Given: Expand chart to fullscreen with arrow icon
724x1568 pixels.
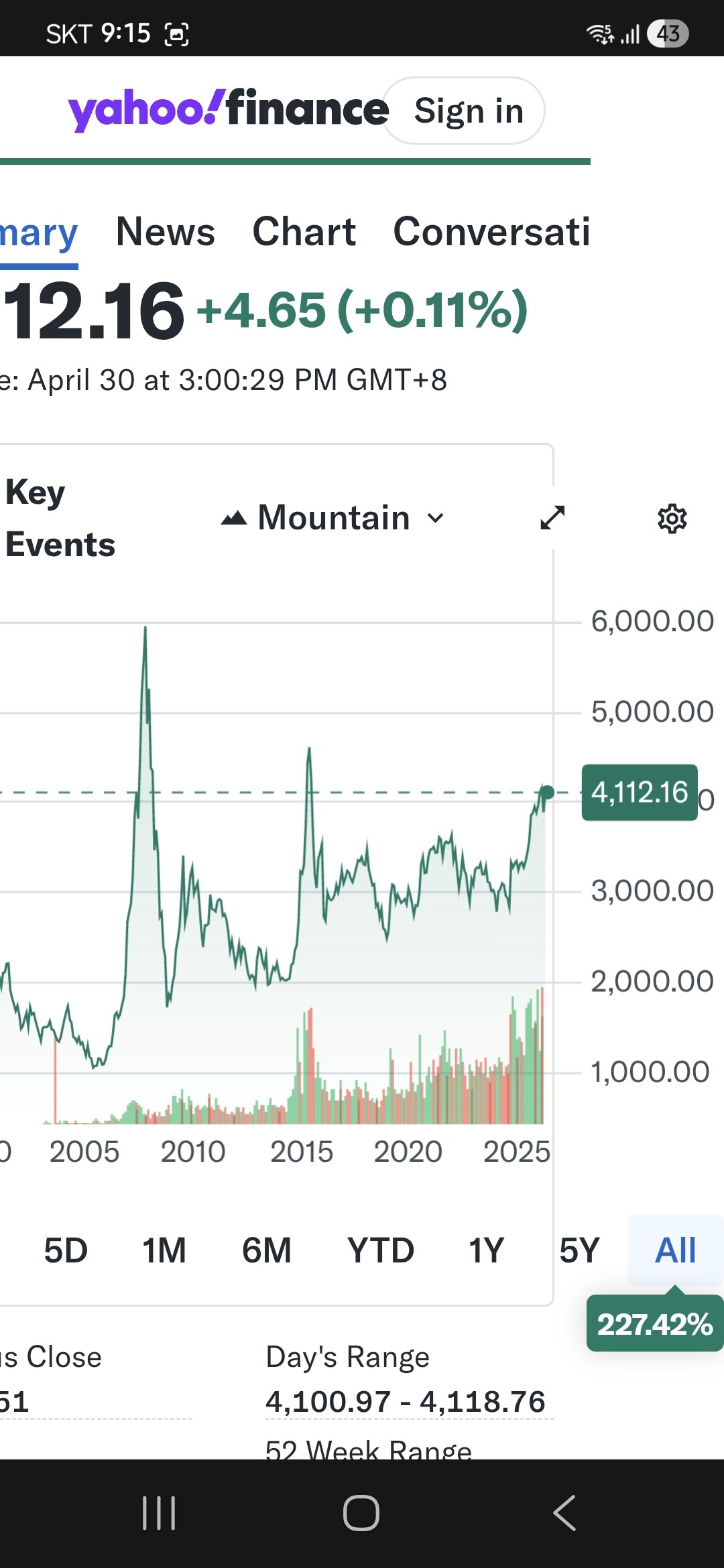Looking at the screenshot, I should pyautogui.click(x=553, y=517).
